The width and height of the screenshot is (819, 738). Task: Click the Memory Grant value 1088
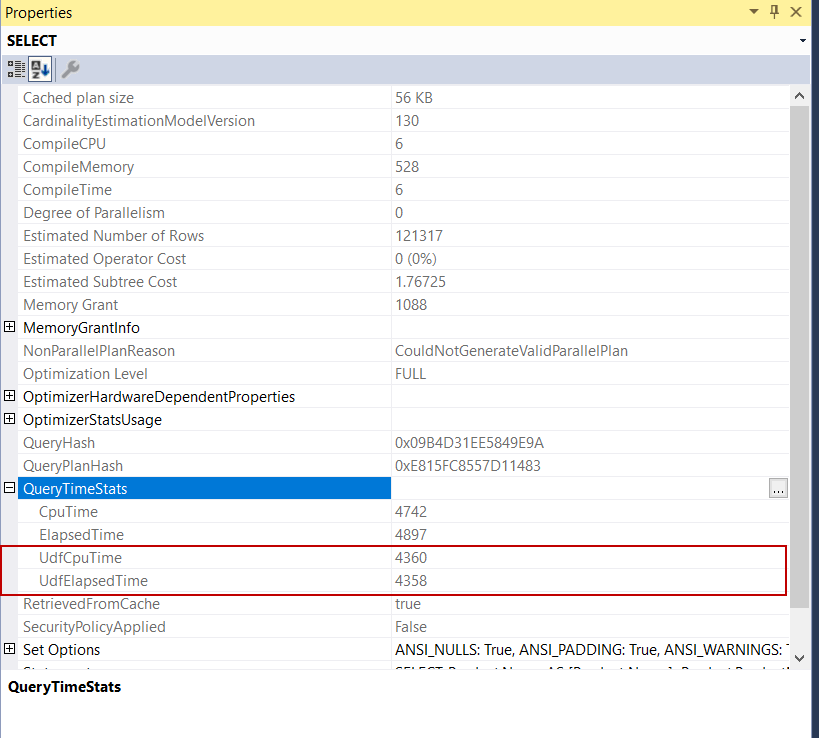pyautogui.click(x=411, y=304)
